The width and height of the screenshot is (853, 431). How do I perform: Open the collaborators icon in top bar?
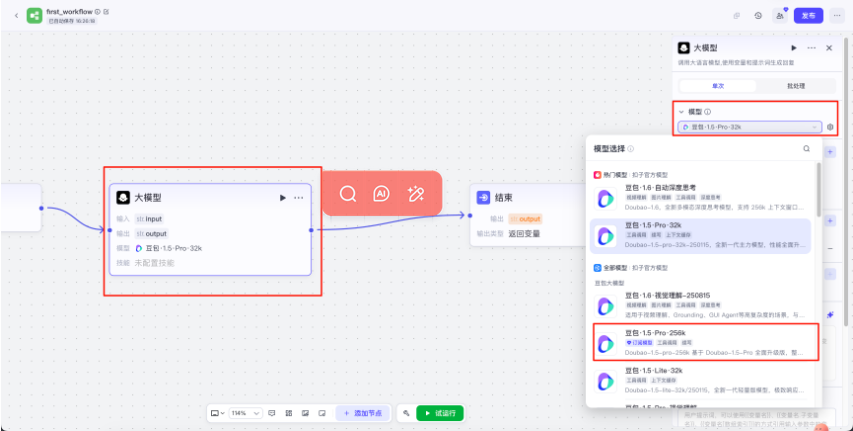[780, 16]
